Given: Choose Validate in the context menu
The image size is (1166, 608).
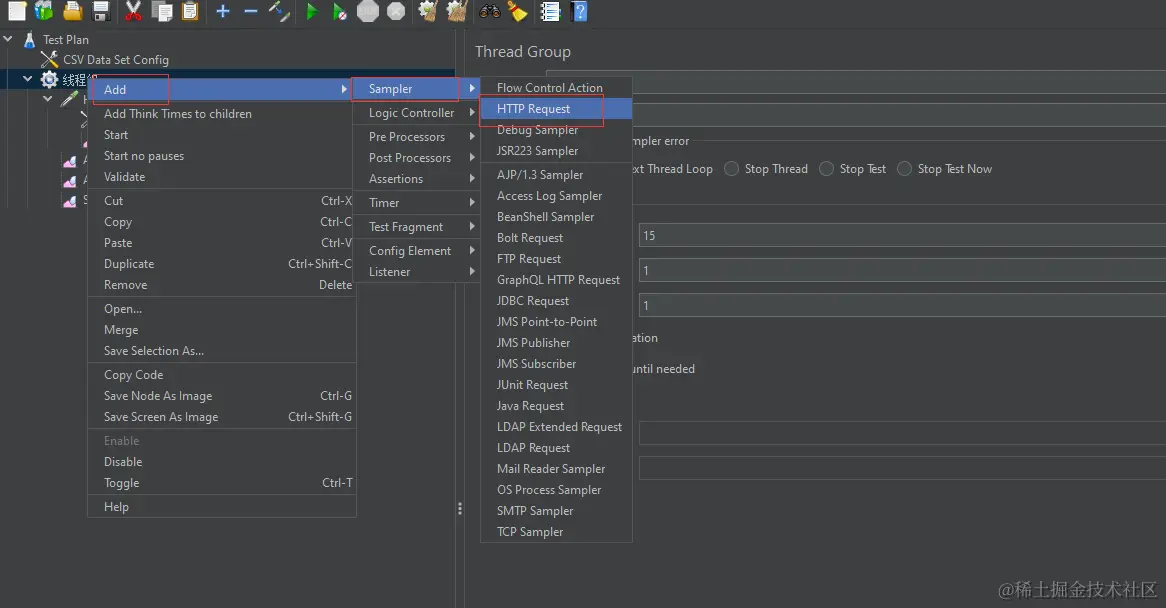Looking at the screenshot, I should click(x=221, y=177).
